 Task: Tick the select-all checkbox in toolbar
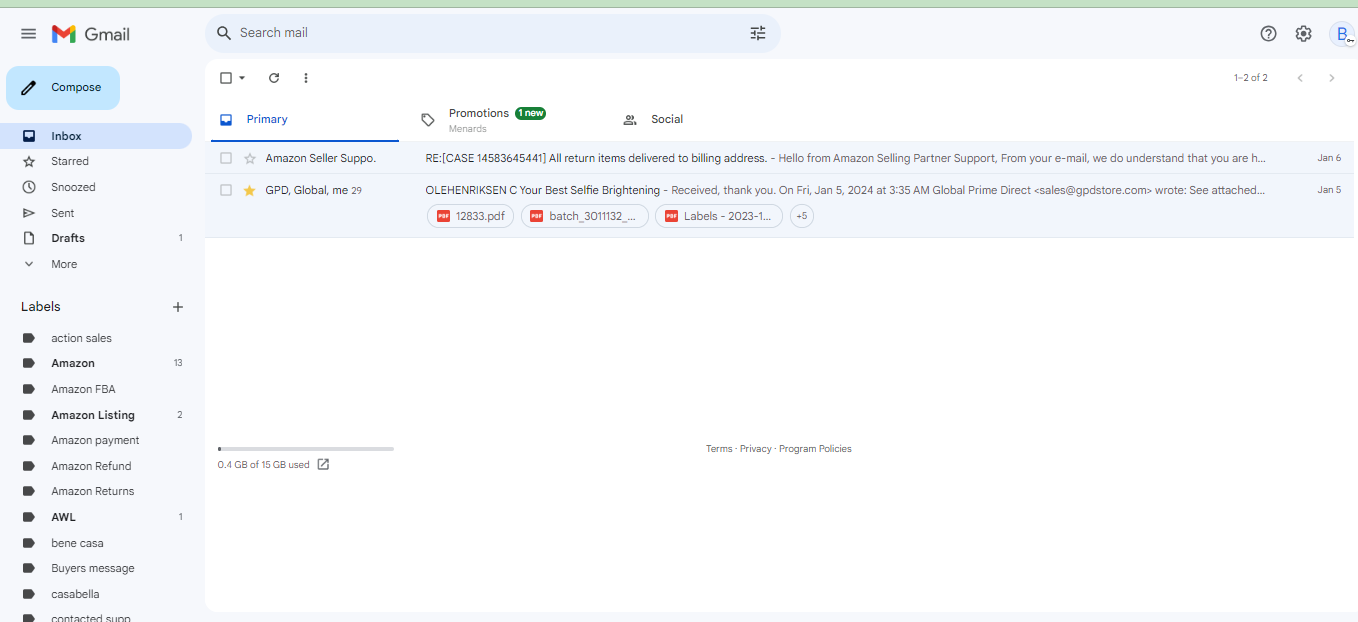[225, 78]
